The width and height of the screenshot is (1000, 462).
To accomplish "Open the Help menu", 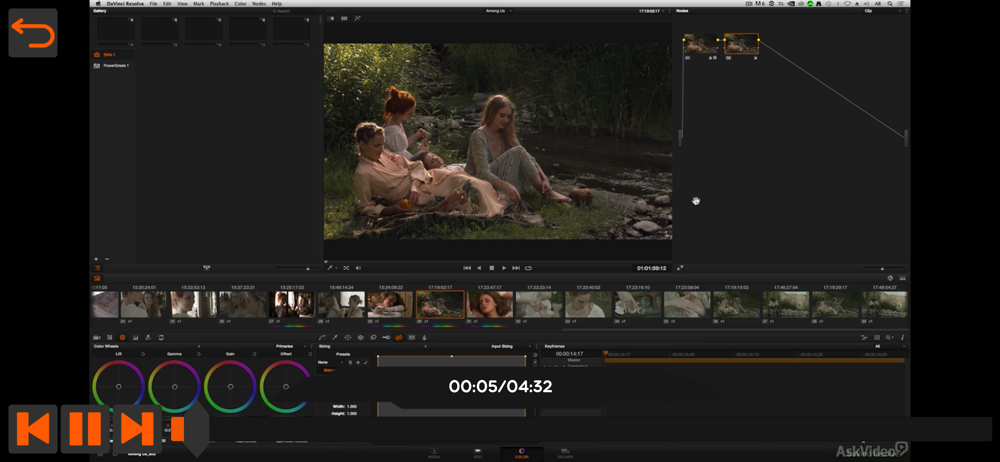I will pyautogui.click(x=277, y=4).
